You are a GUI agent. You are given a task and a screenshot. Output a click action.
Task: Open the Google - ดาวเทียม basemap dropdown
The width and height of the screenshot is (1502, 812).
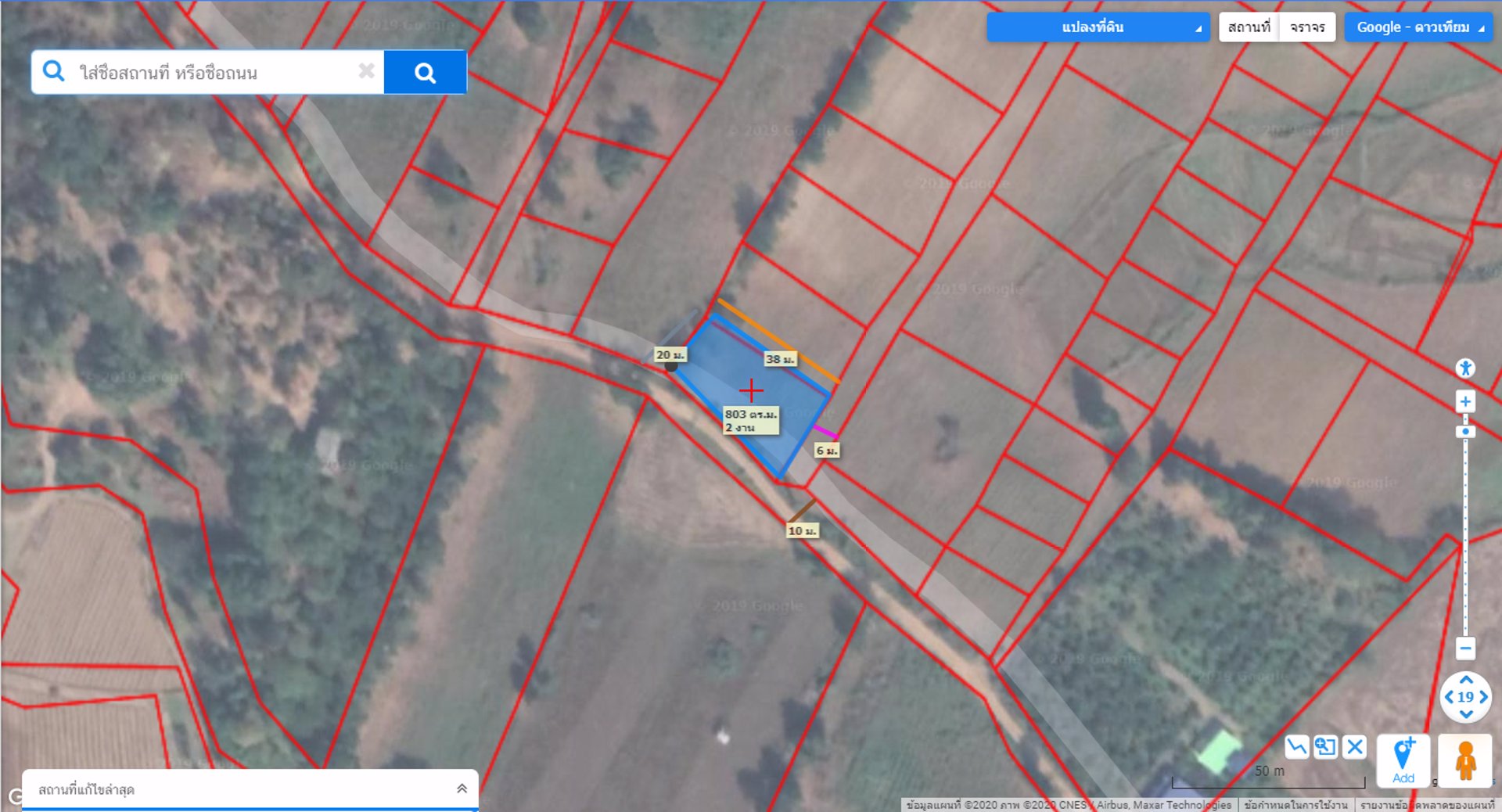pos(1418,27)
